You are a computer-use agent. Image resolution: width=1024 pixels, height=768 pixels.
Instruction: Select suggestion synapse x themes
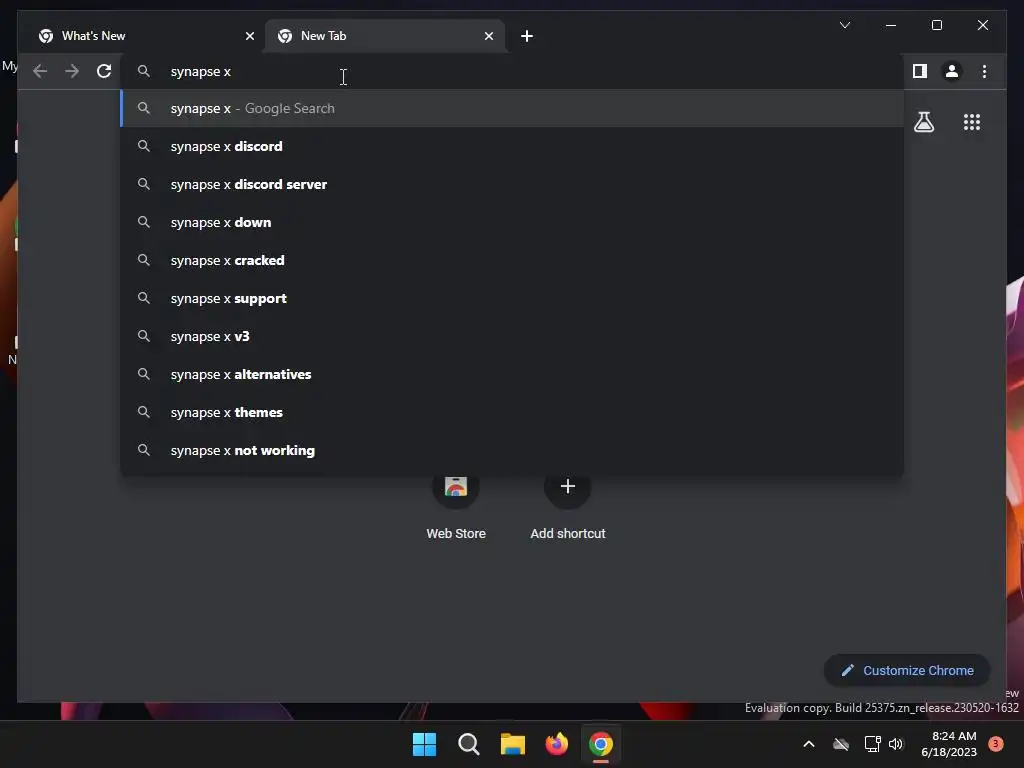click(513, 412)
